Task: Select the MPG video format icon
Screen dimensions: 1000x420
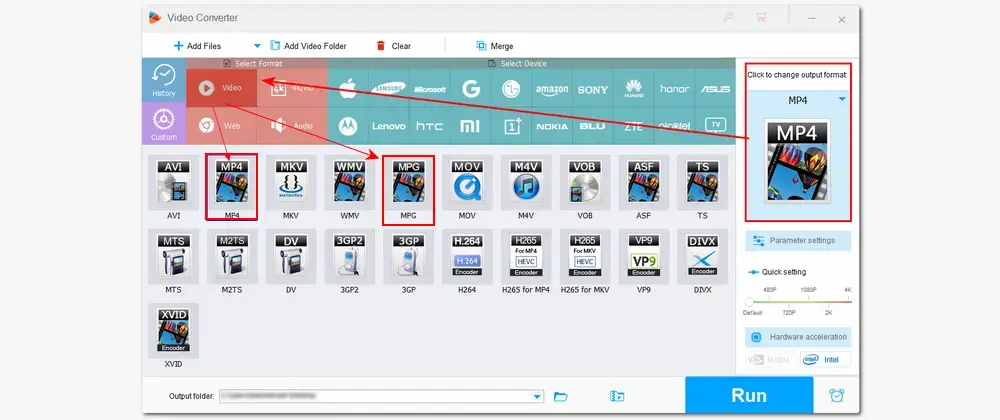Action: pos(408,184)
